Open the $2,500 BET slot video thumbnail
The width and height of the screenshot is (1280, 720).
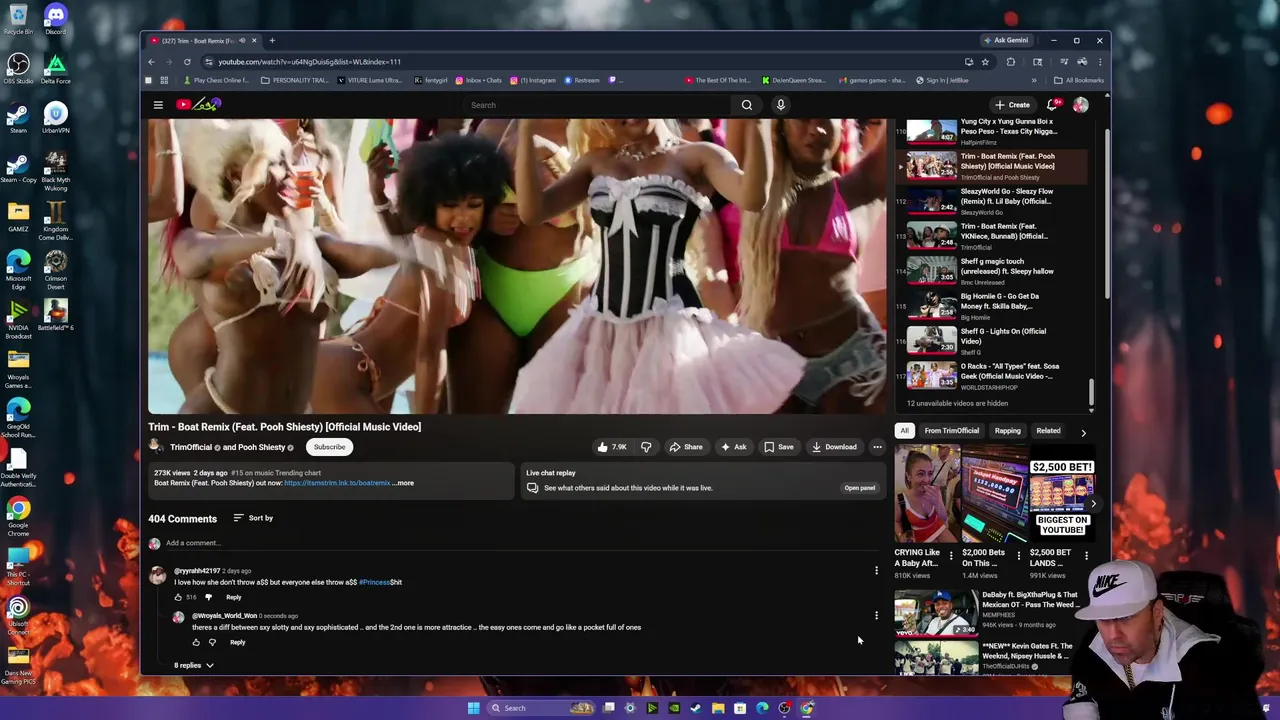[x=1061, y=495]
